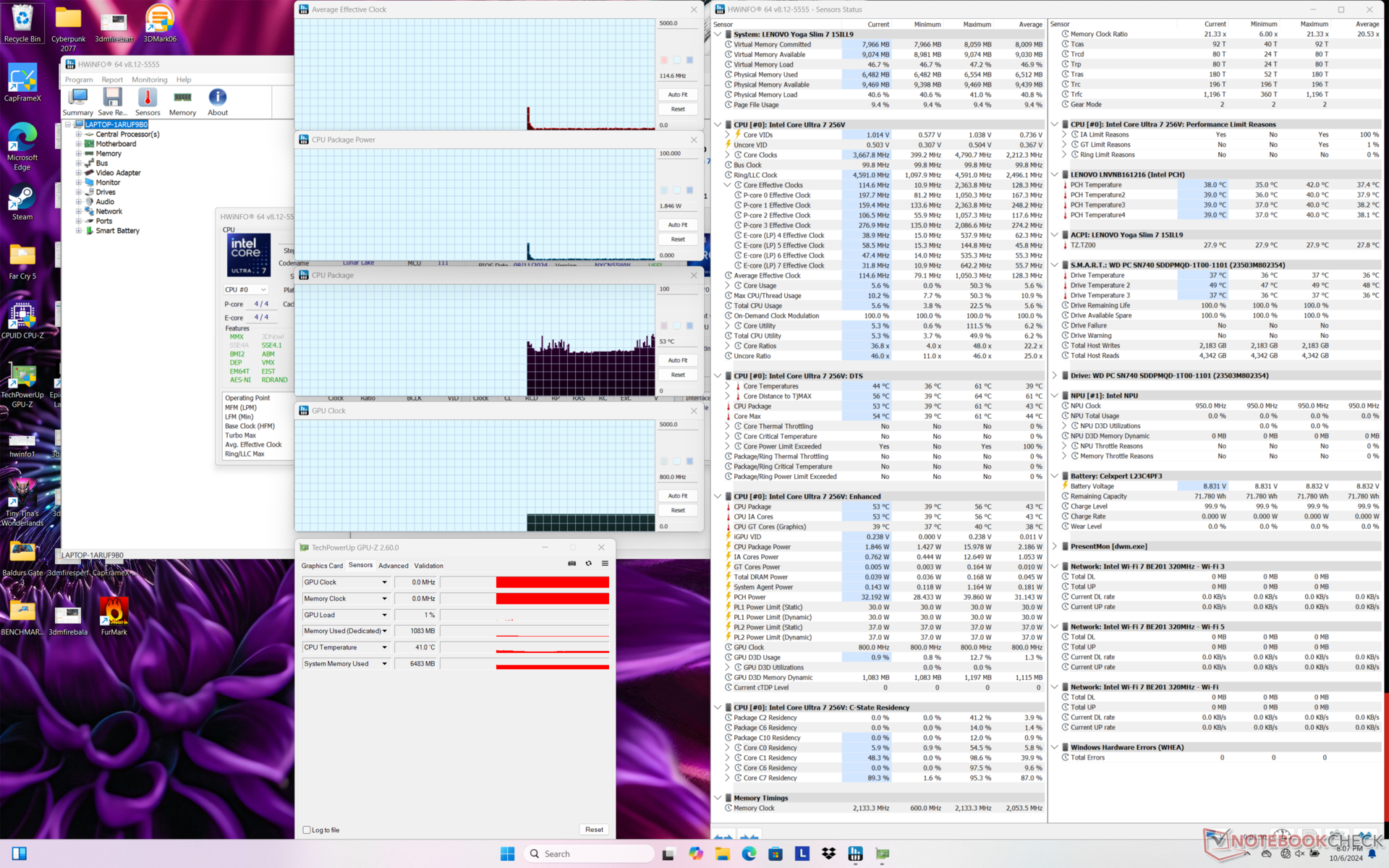Switch to GPU-Z via taskbar icon
Screen dimensions: 1389x868
(883, 854)
